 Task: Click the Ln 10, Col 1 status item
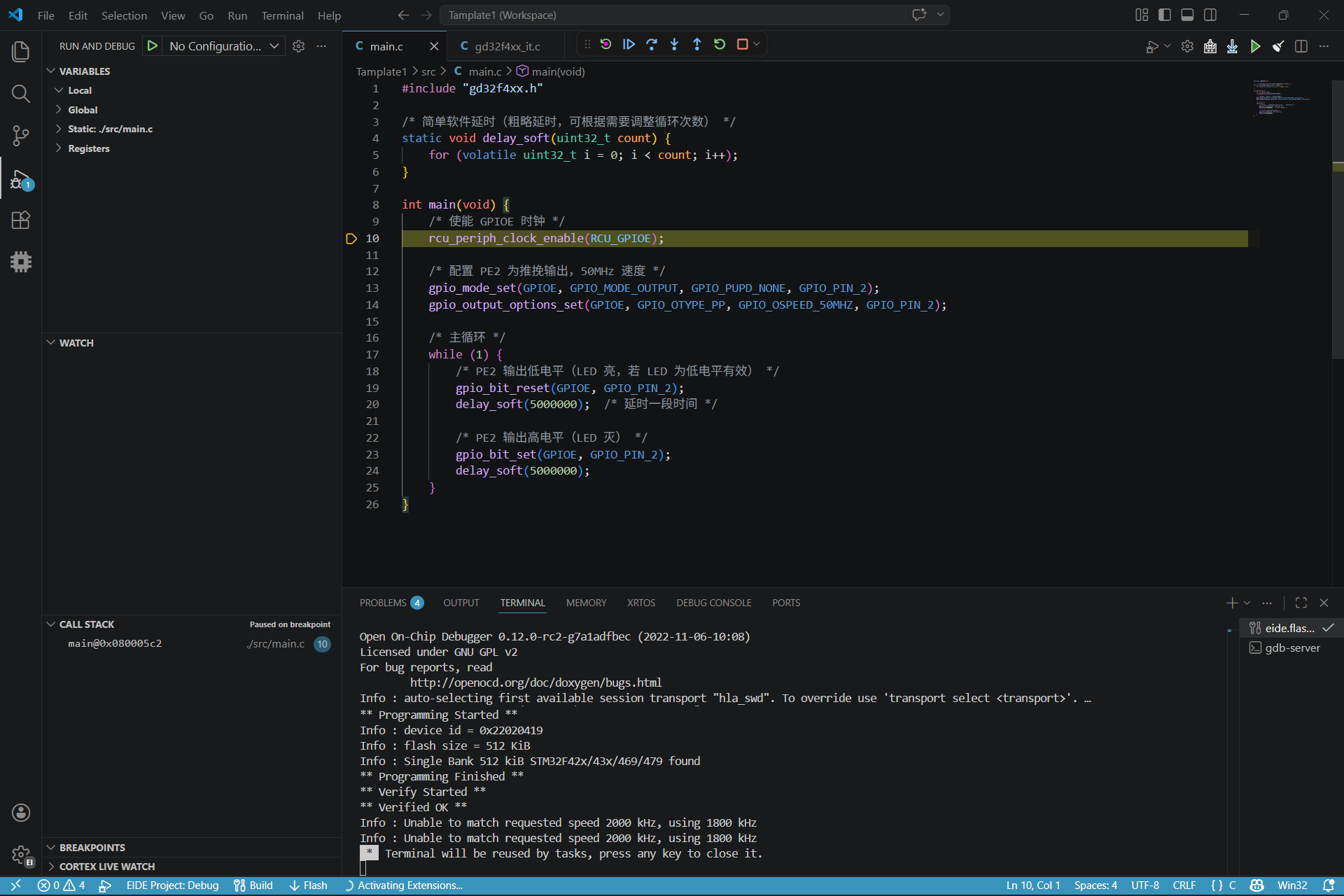1033,885
